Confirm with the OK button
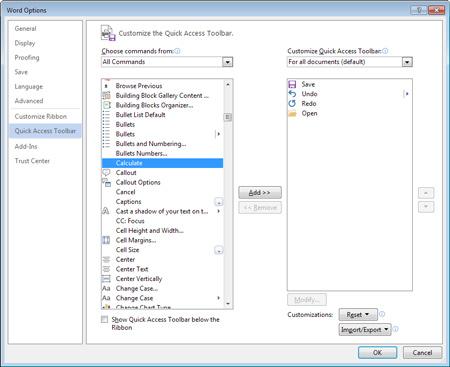450x367 pixels. (377, 353)
